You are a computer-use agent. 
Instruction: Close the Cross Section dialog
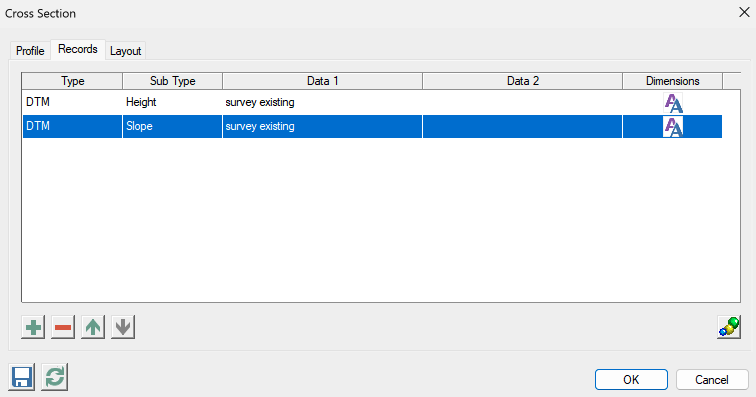(744, 13)
